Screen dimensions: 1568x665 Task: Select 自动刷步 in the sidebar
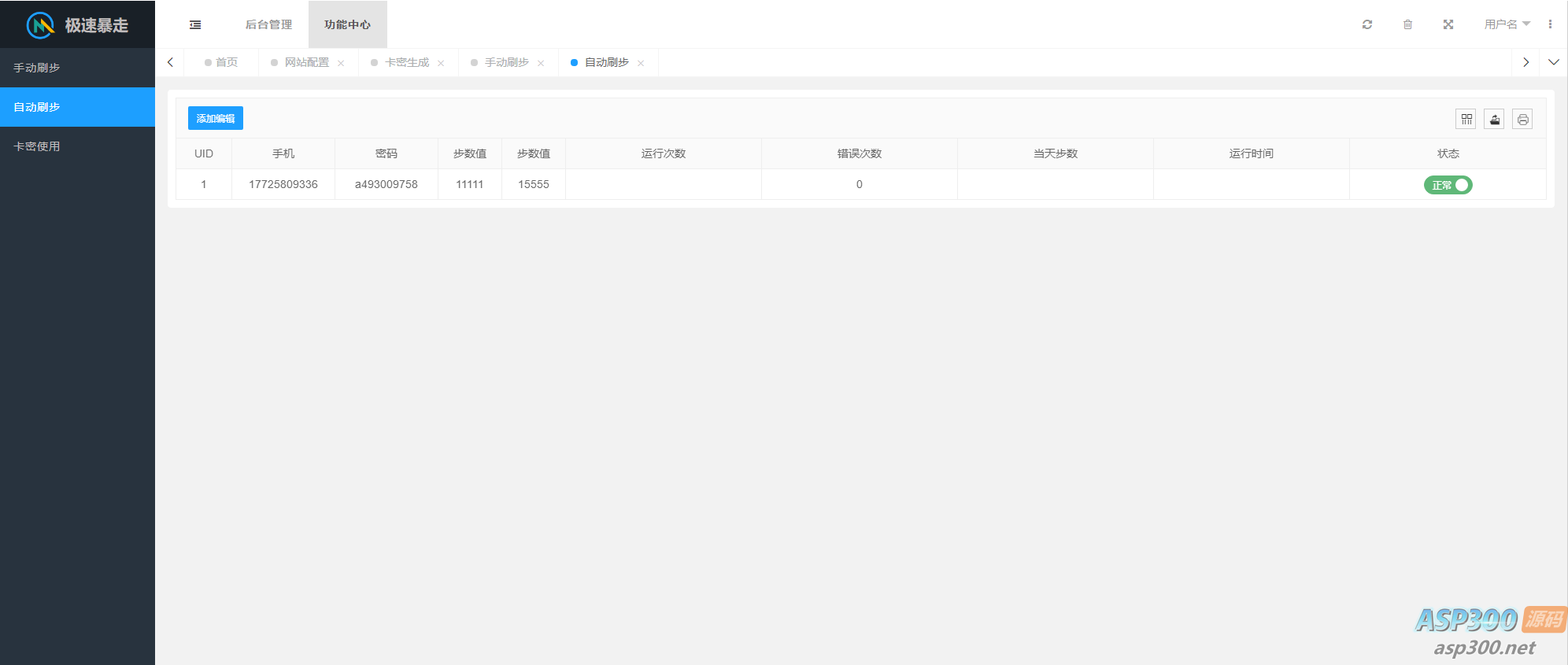click(77, 107)
